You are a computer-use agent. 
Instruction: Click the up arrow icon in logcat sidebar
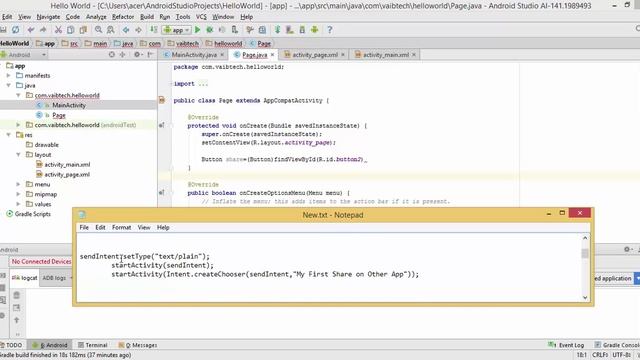[16, 320]
